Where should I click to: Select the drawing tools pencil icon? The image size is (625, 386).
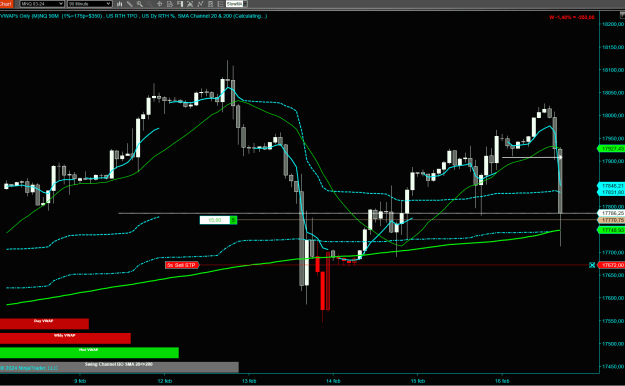(130, 4)
